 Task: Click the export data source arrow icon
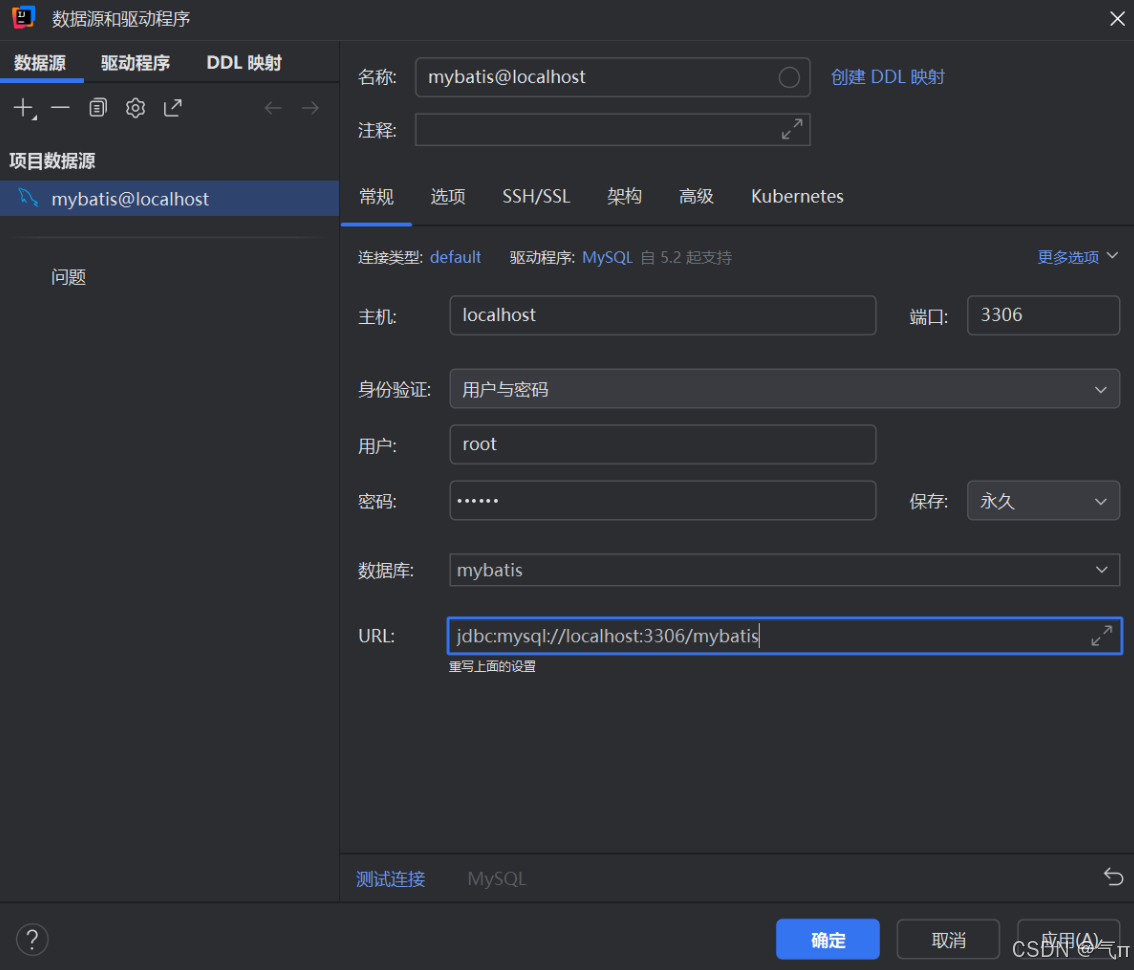point(173,108)
